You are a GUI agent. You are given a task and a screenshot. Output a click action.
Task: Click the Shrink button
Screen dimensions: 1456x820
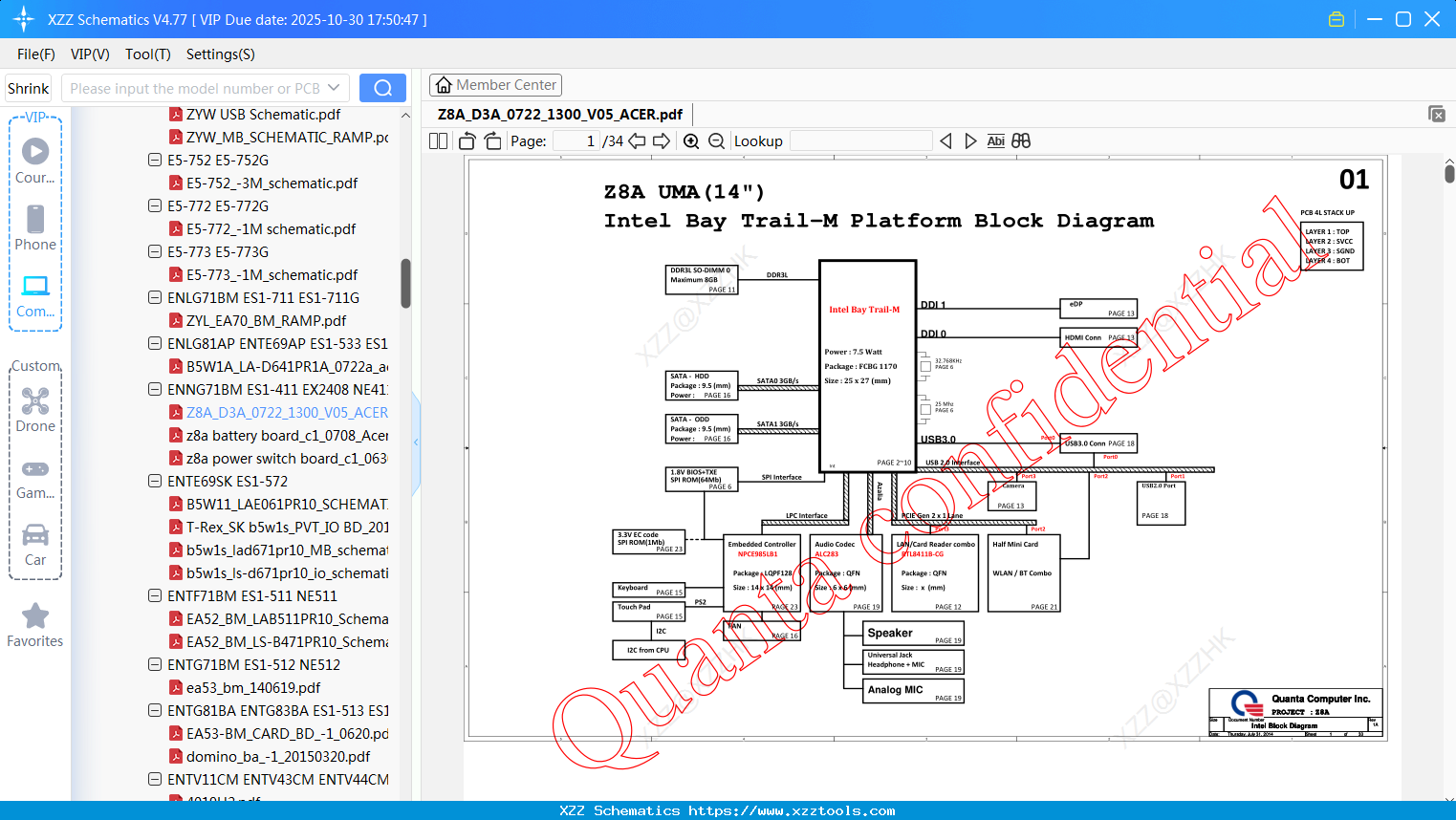point(29,89)
